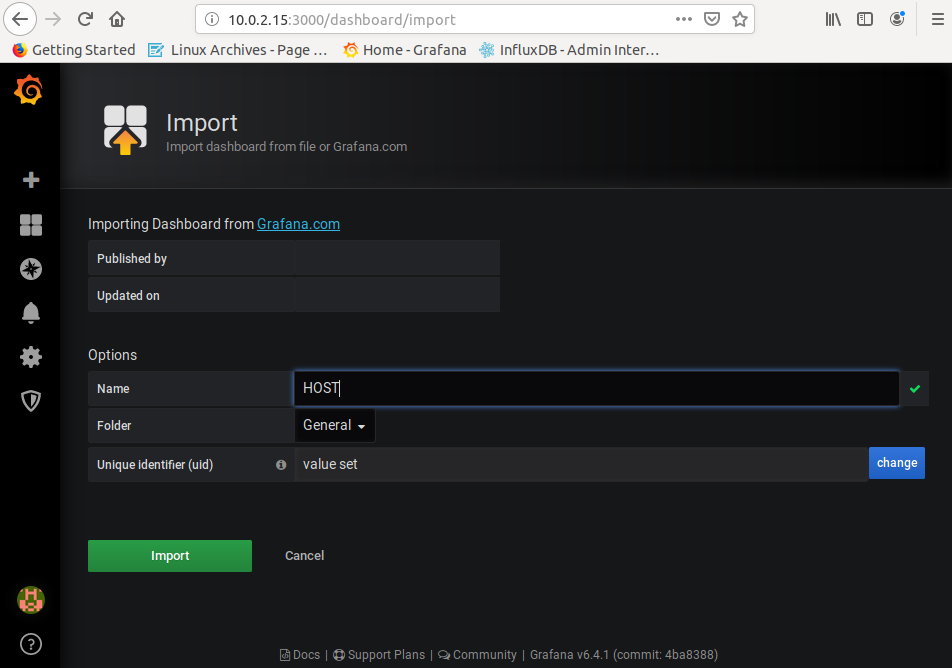Open the Create plus menu
The height and width of the screenshot is (668, 952).
(31, 180)
